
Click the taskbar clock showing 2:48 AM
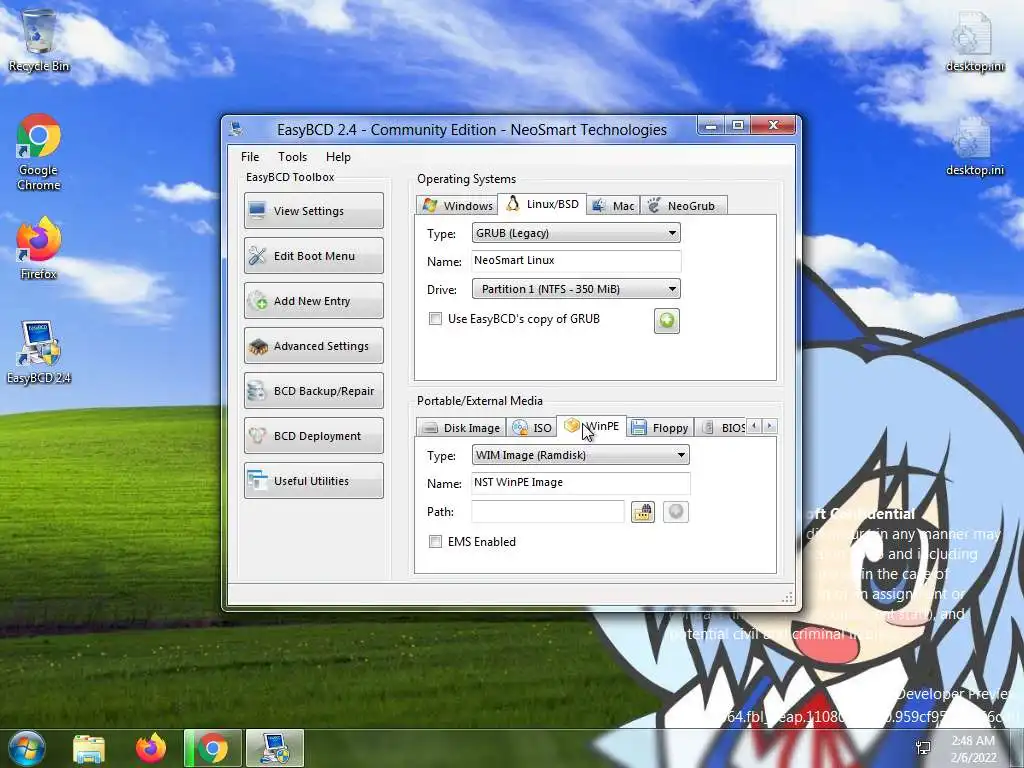point(973,749)
